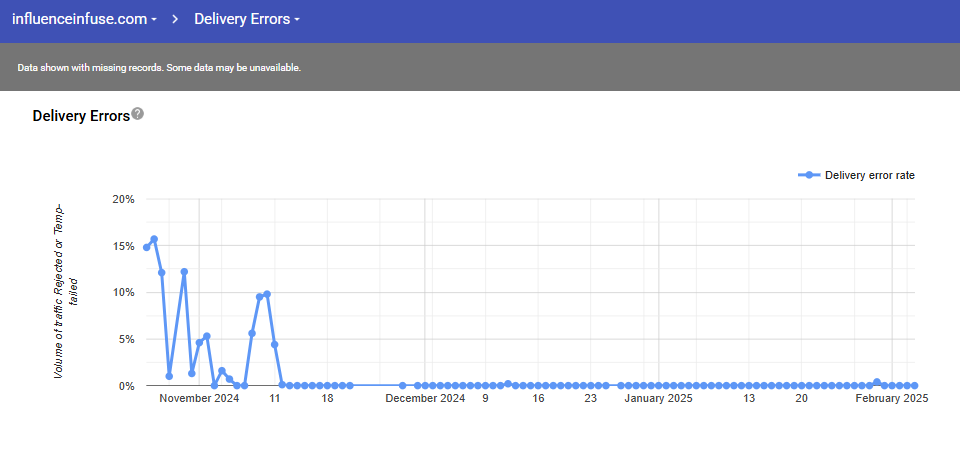Select the Delivery error rate legend label
The image size is (960, 451).
[x=869, y=175]
